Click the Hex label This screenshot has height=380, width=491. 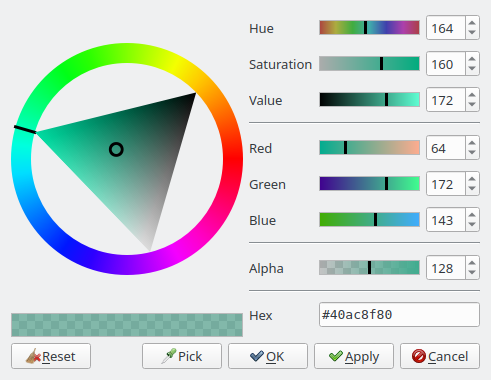tap(261, 316)
